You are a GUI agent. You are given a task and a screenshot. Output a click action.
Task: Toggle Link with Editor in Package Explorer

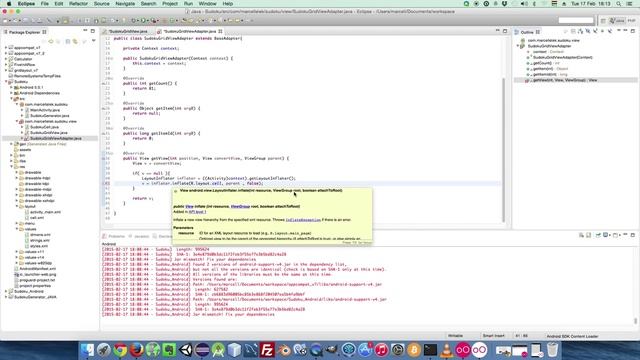point(75,41)
